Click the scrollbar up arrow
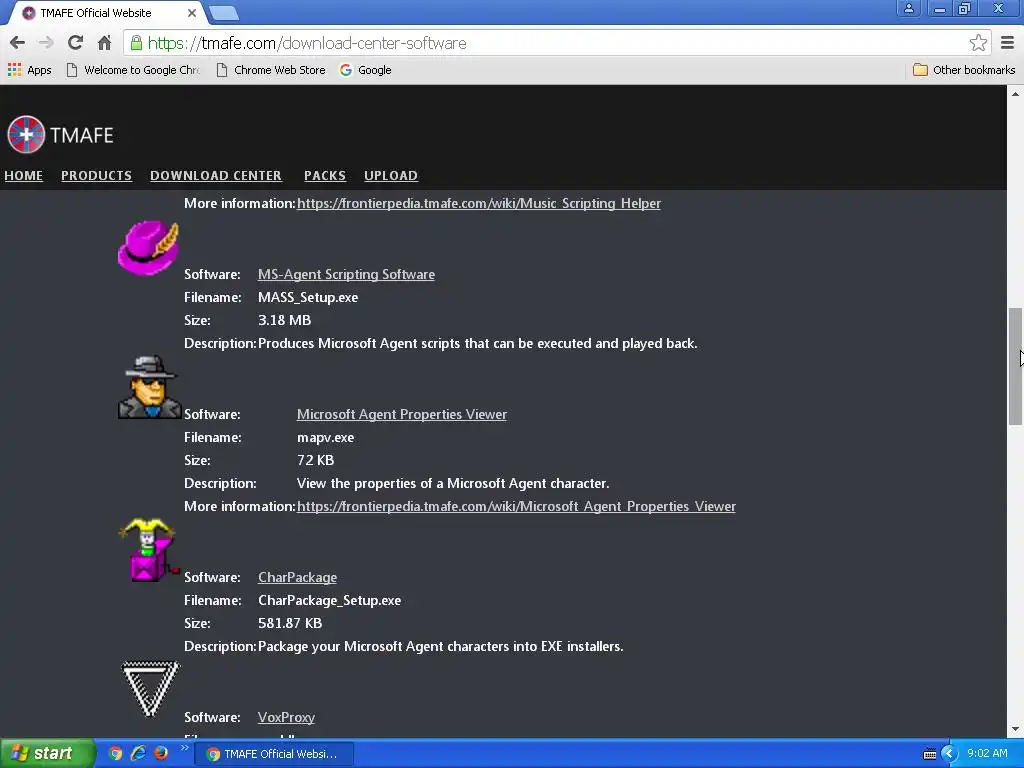 1015,93
